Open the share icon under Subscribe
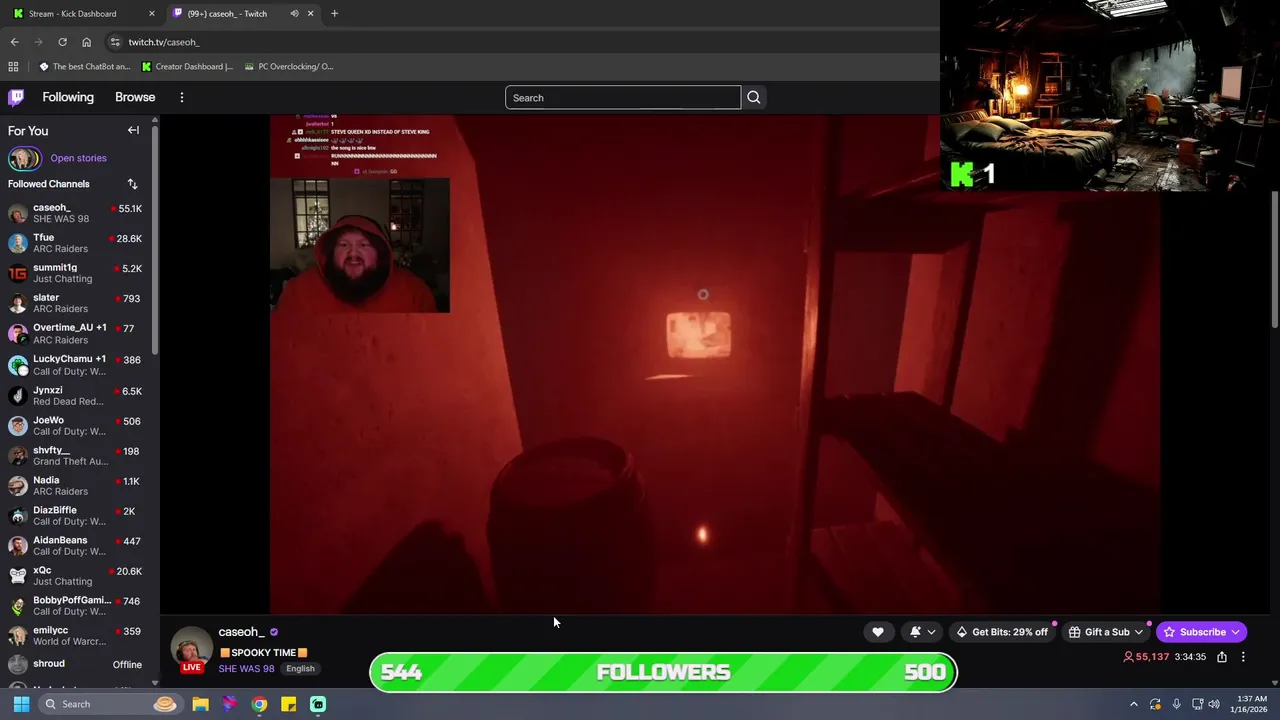Screen dimensions: 1280x720 [x=1222, y=657]
